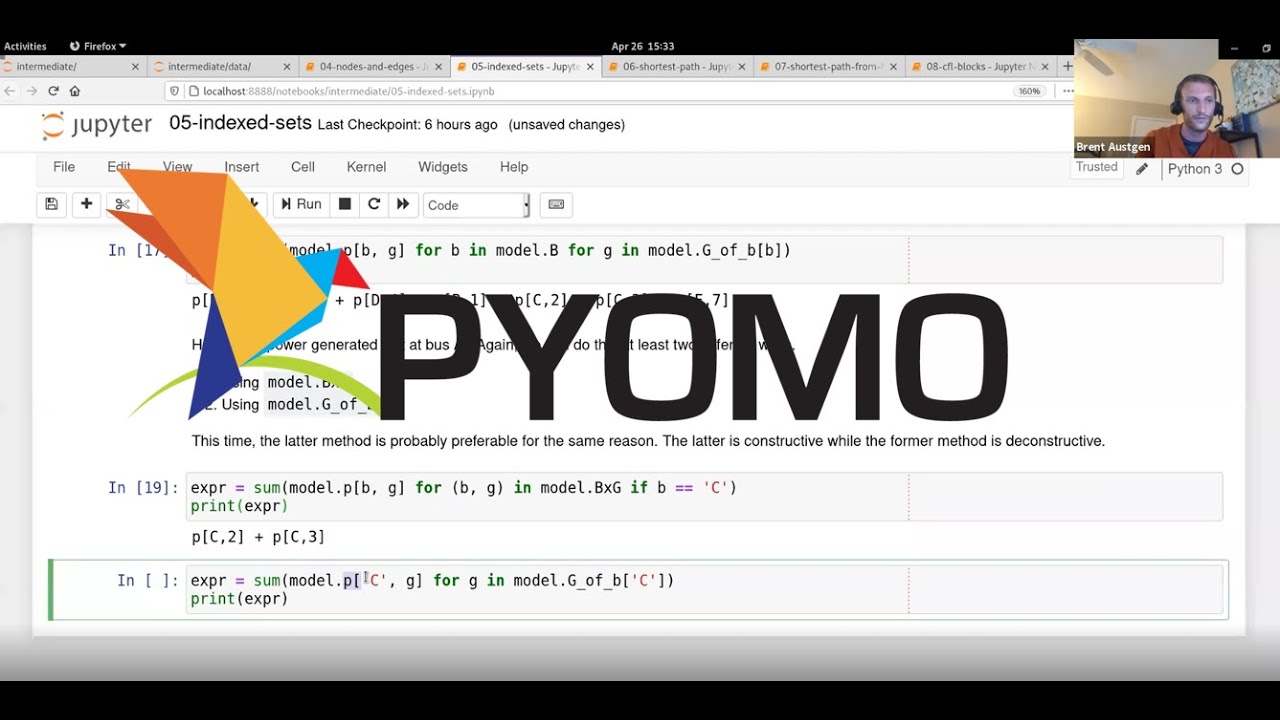Screen dimensions: 1280x720
Task: Open the Kernel menu
Action: pyautogui.click(x=366, y=167)
